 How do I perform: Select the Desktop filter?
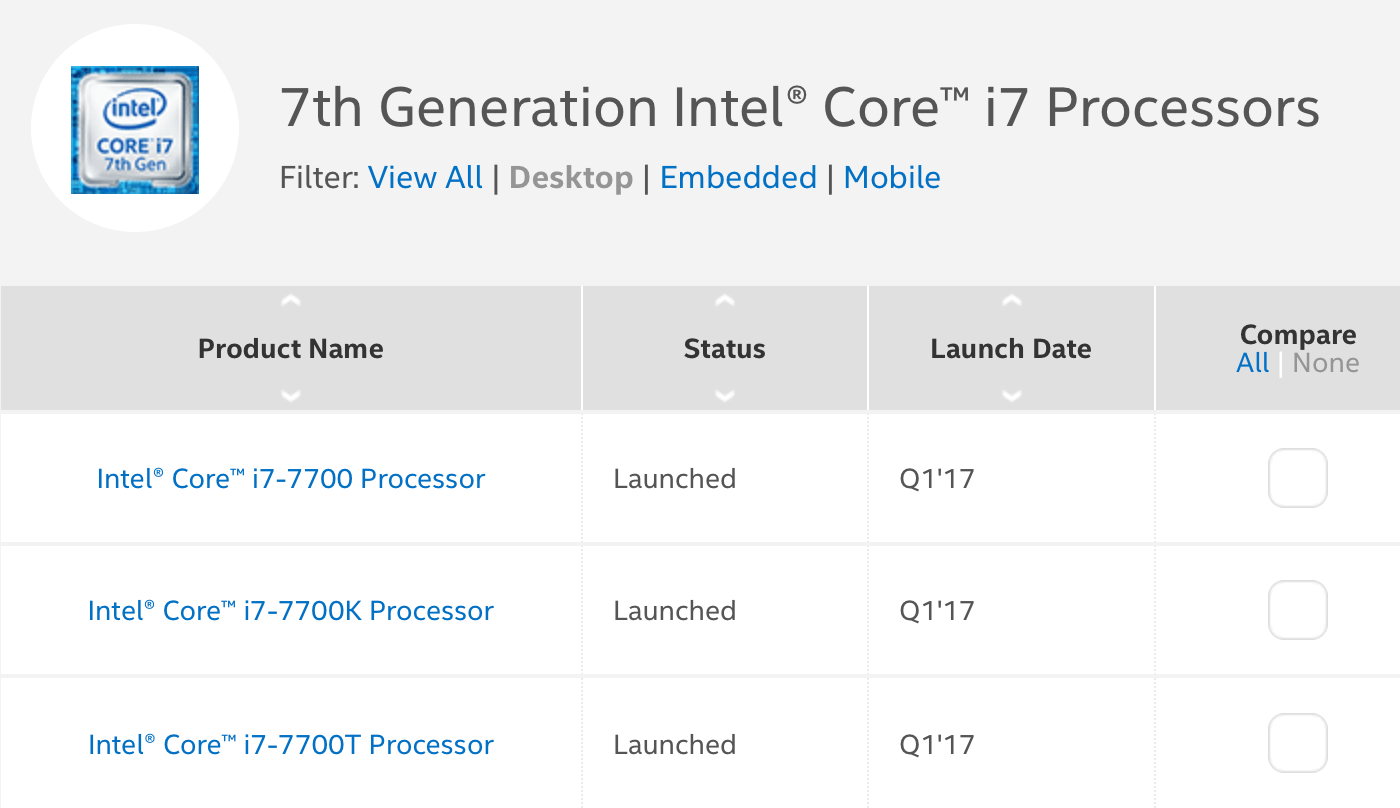click(571, 178)
